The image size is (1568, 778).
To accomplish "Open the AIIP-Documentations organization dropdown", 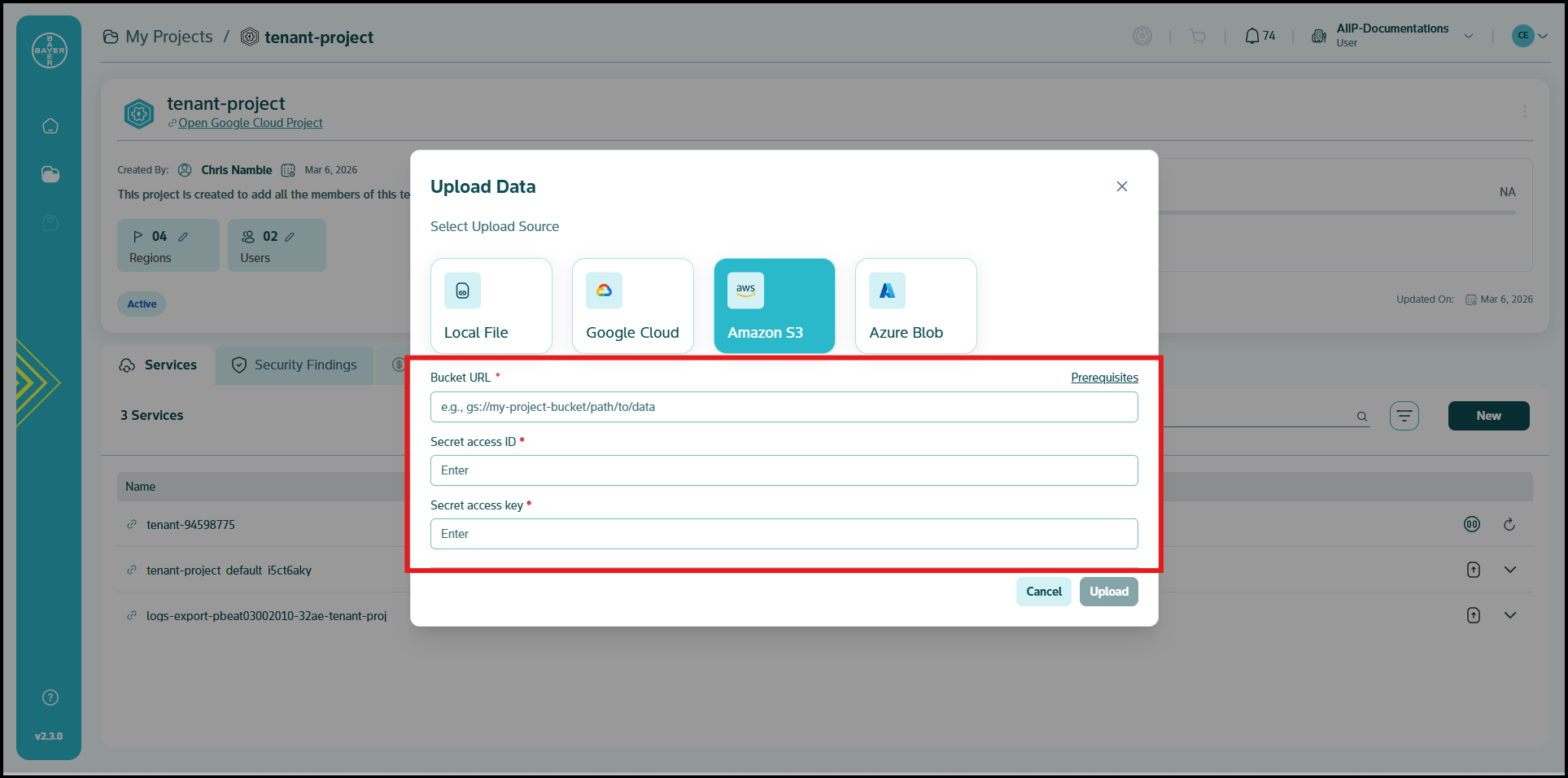I will tap(1469, 36).
